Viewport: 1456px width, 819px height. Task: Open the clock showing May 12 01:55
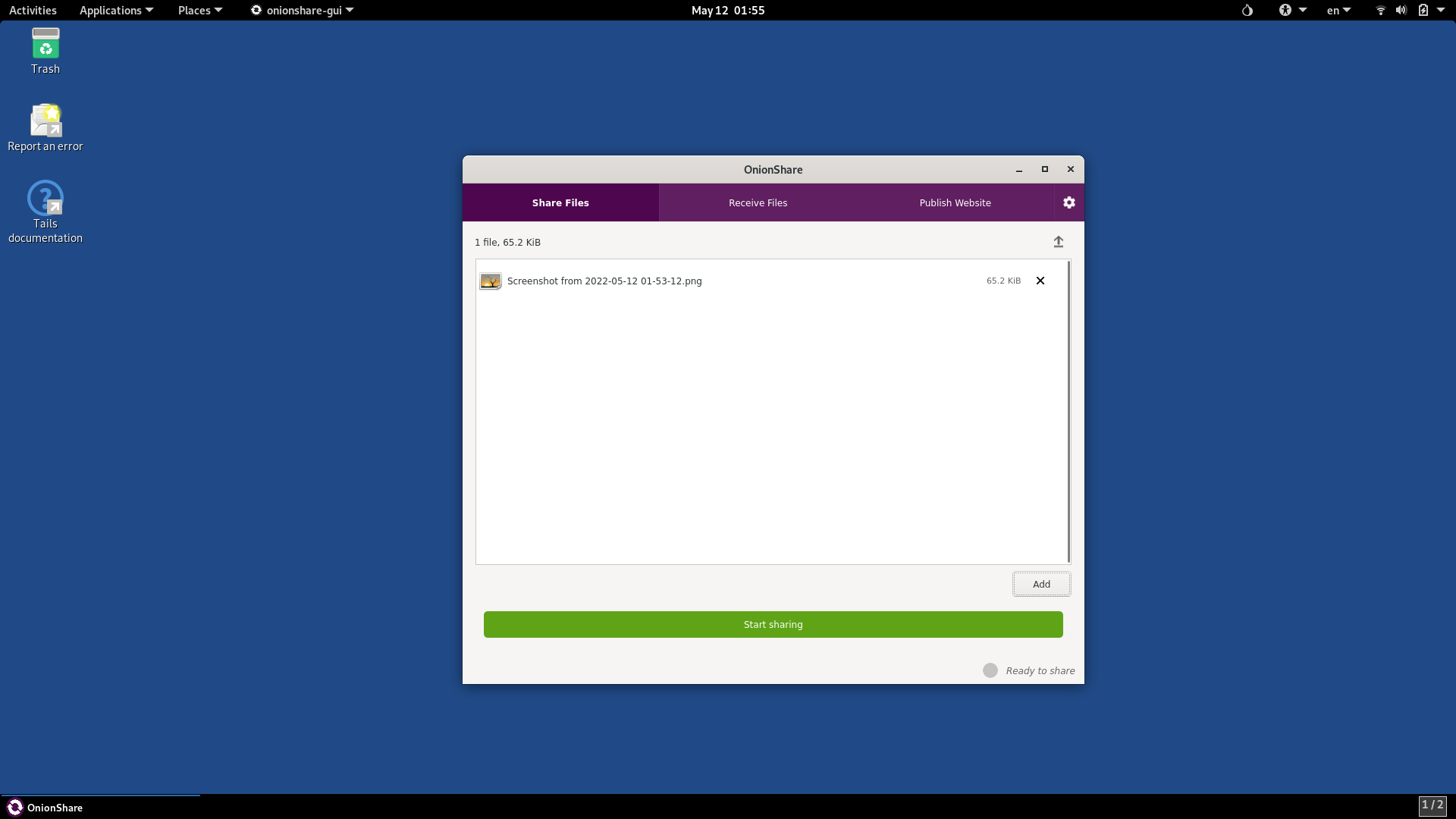pos(727,11)
